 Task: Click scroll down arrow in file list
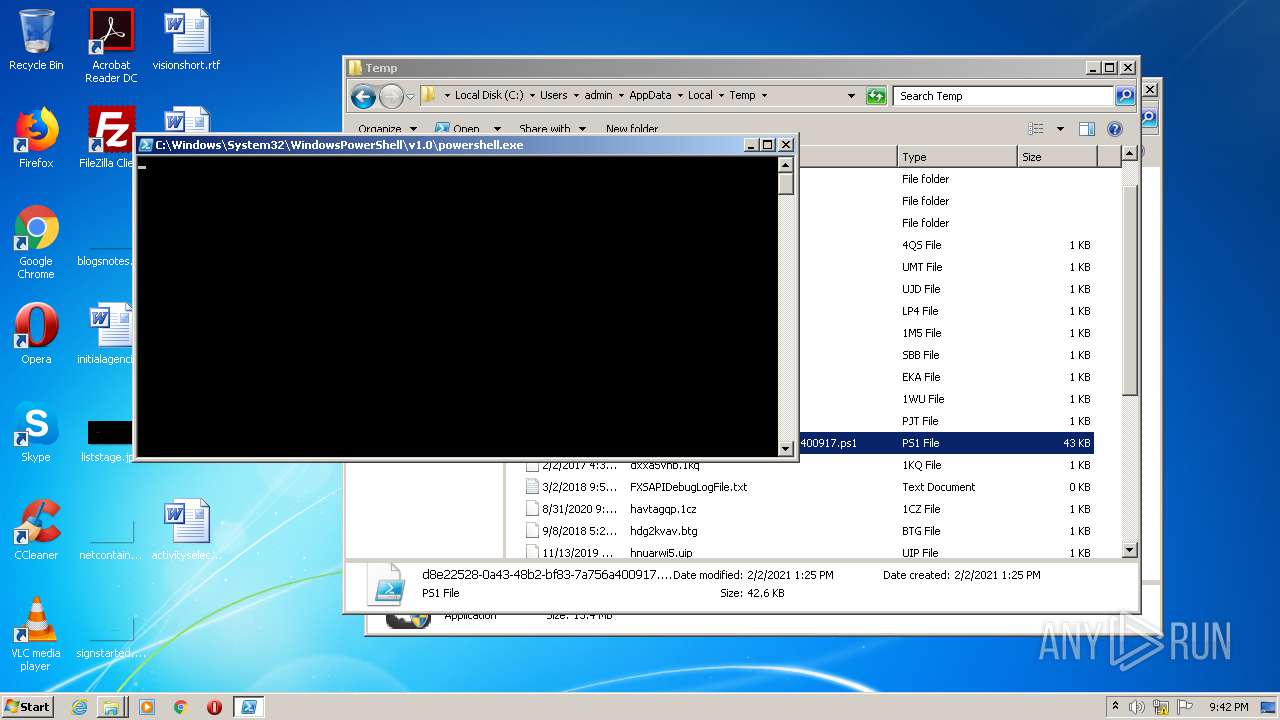pos(1130,550)
